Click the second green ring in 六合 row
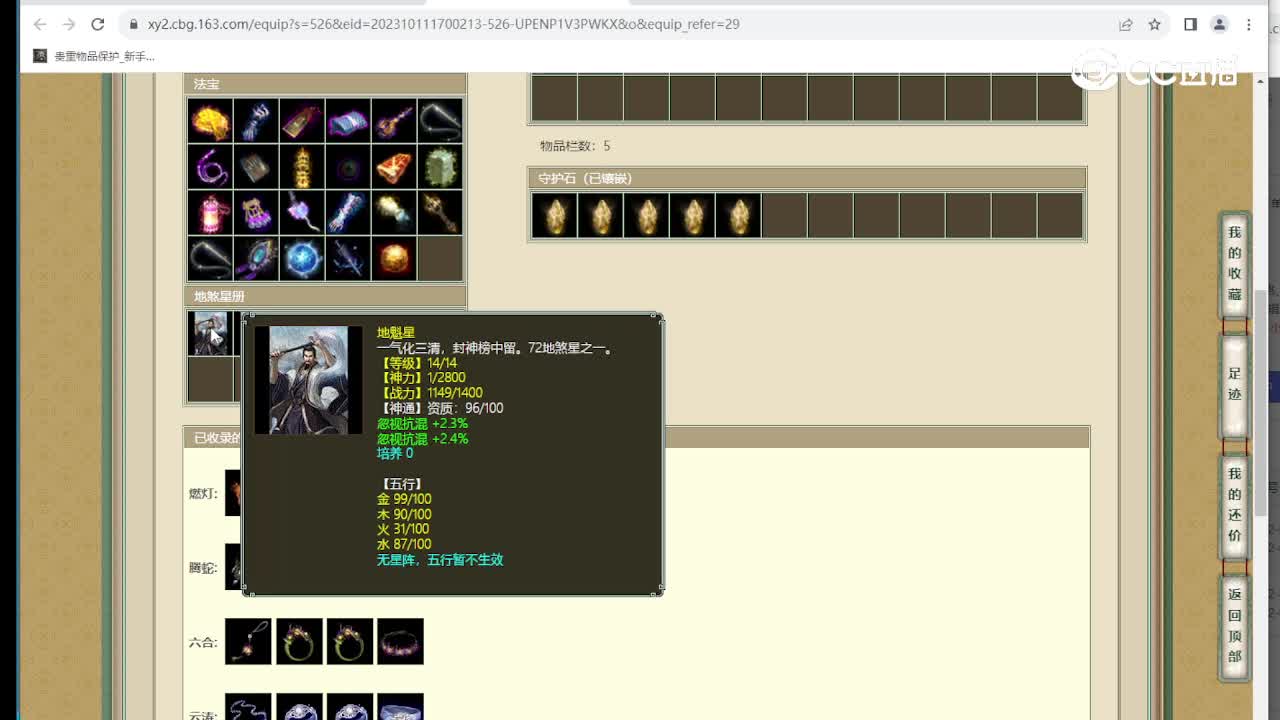The width and height of the screenshot is (1280, 720). [350, 641]
